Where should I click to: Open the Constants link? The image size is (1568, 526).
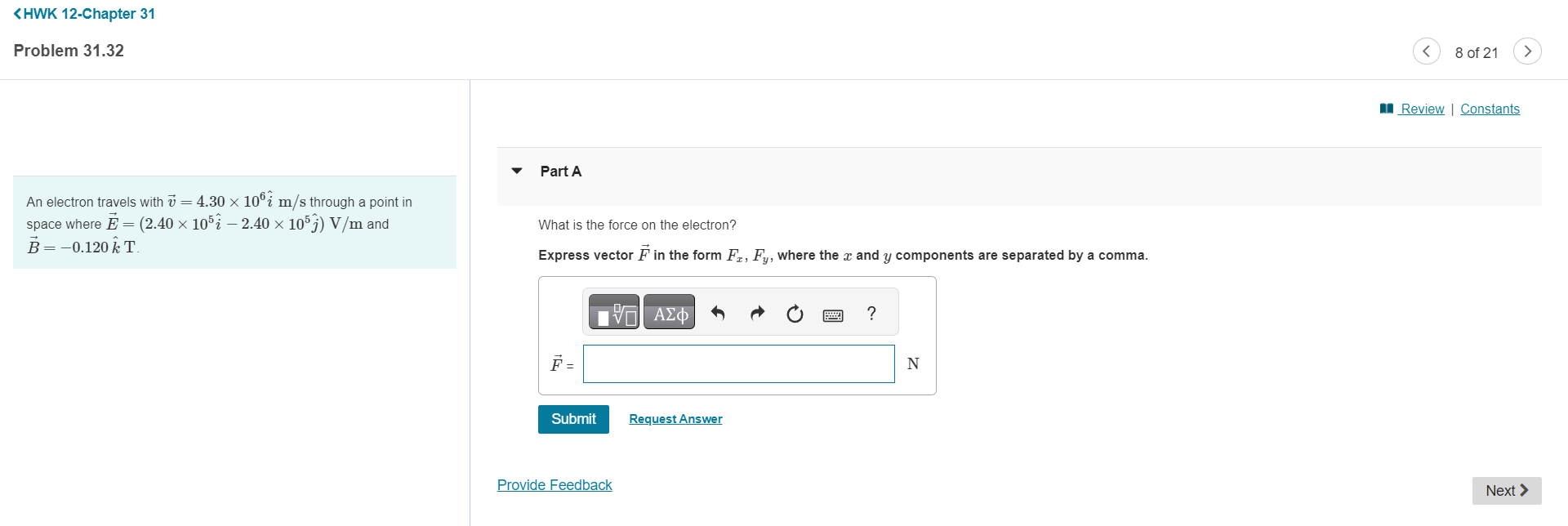coord(1490,109)
